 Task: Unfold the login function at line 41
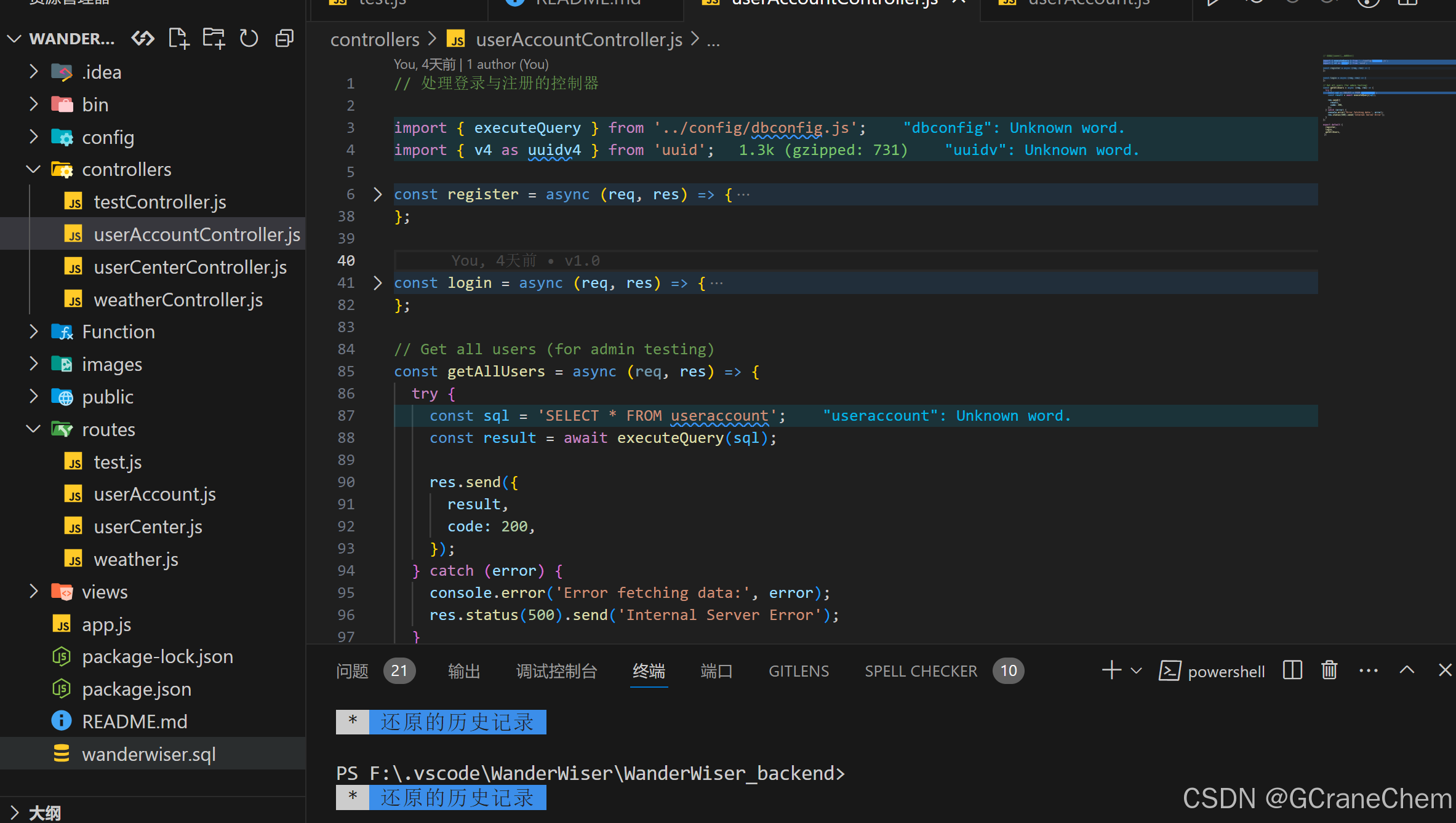(x=378, y=283)
